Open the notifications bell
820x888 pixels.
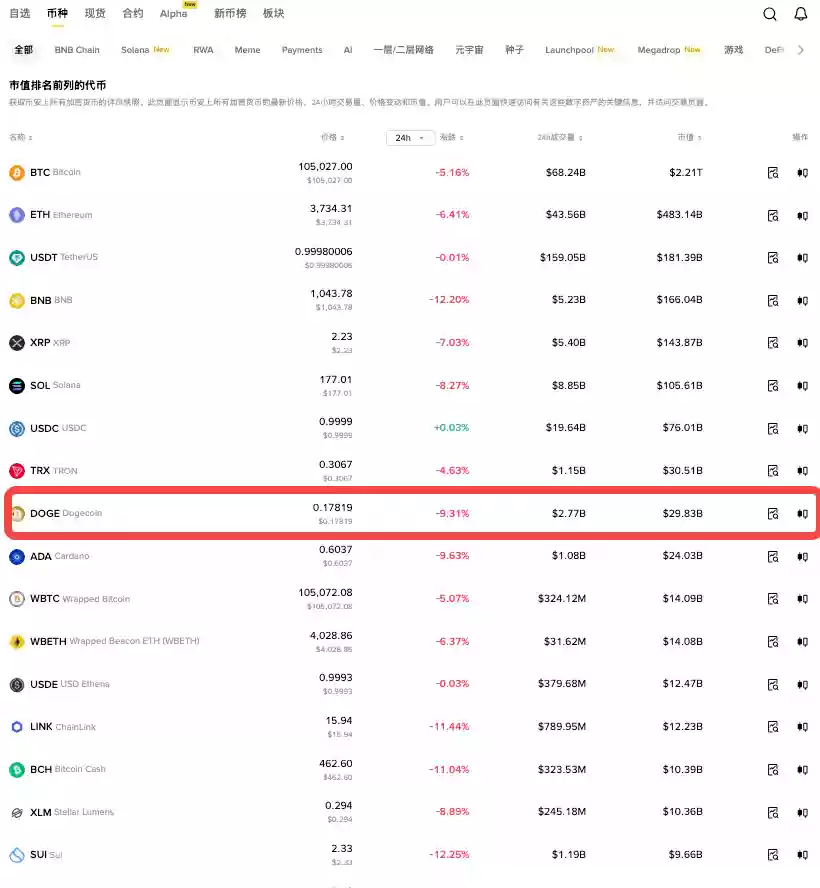pyautogui.click(x=801, y=14)
